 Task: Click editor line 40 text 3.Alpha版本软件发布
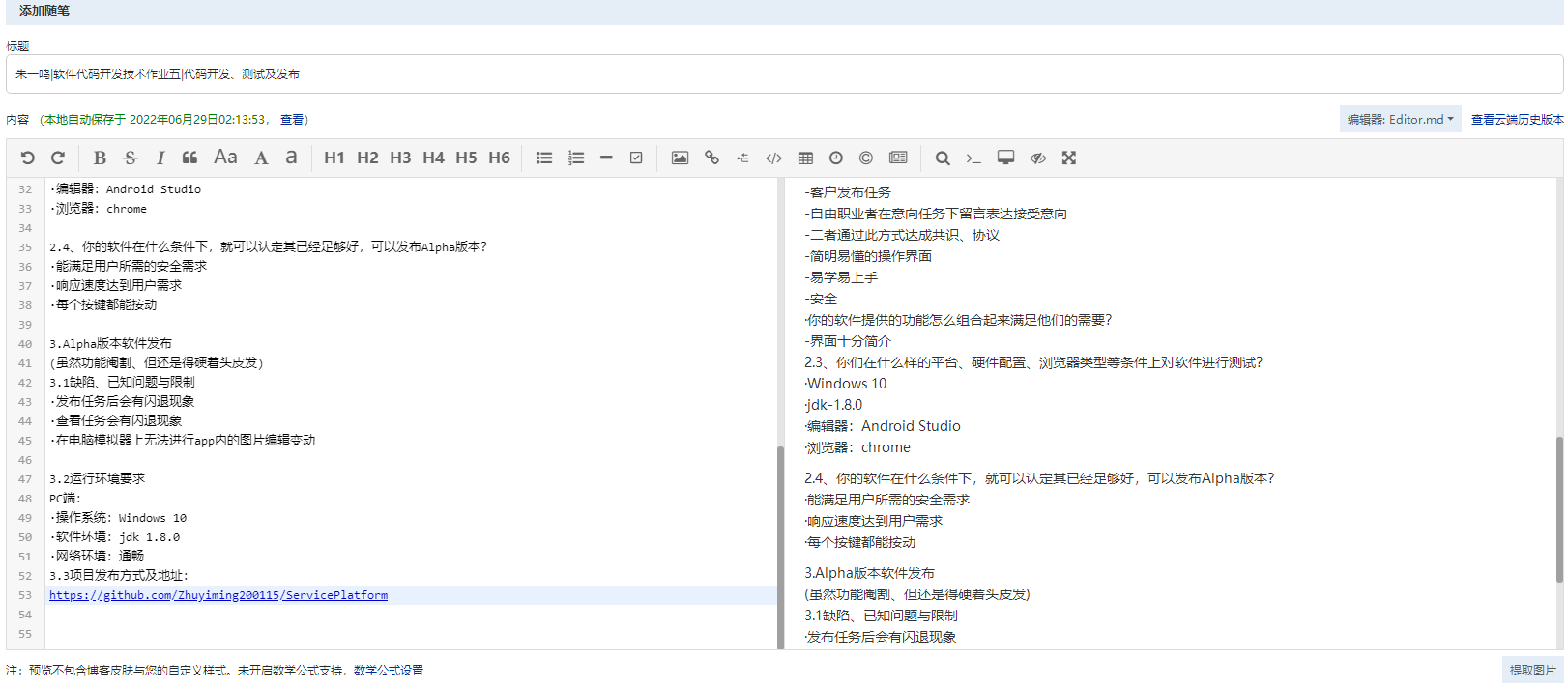(x=111, y=344)
